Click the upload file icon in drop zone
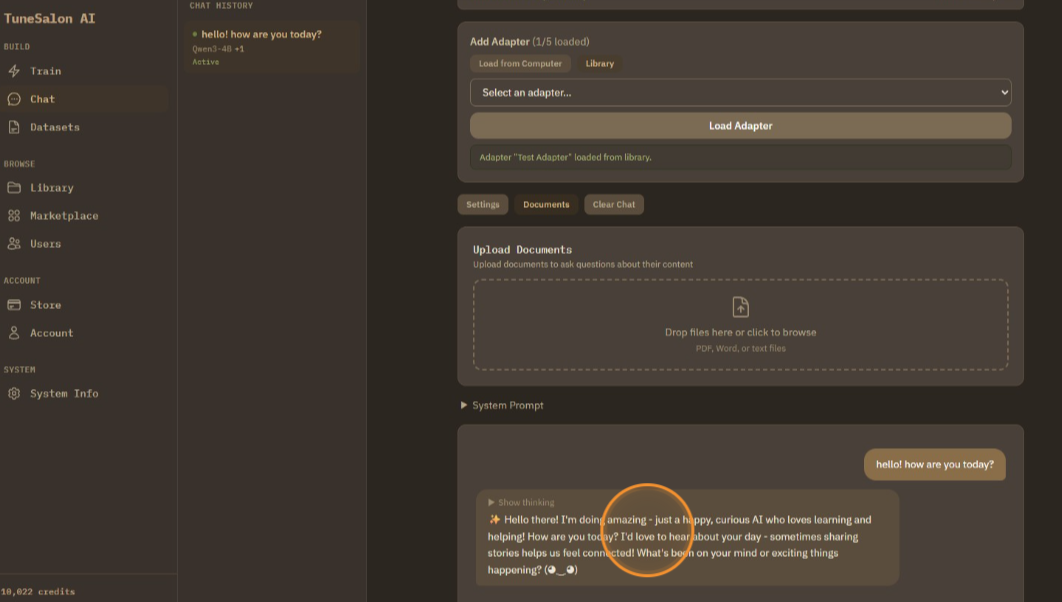 [740, 307]
